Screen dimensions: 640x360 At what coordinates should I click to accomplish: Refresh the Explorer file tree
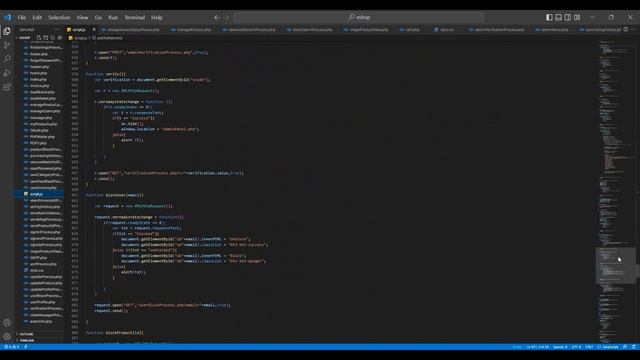pyautogui.click(x=52, y=38)
